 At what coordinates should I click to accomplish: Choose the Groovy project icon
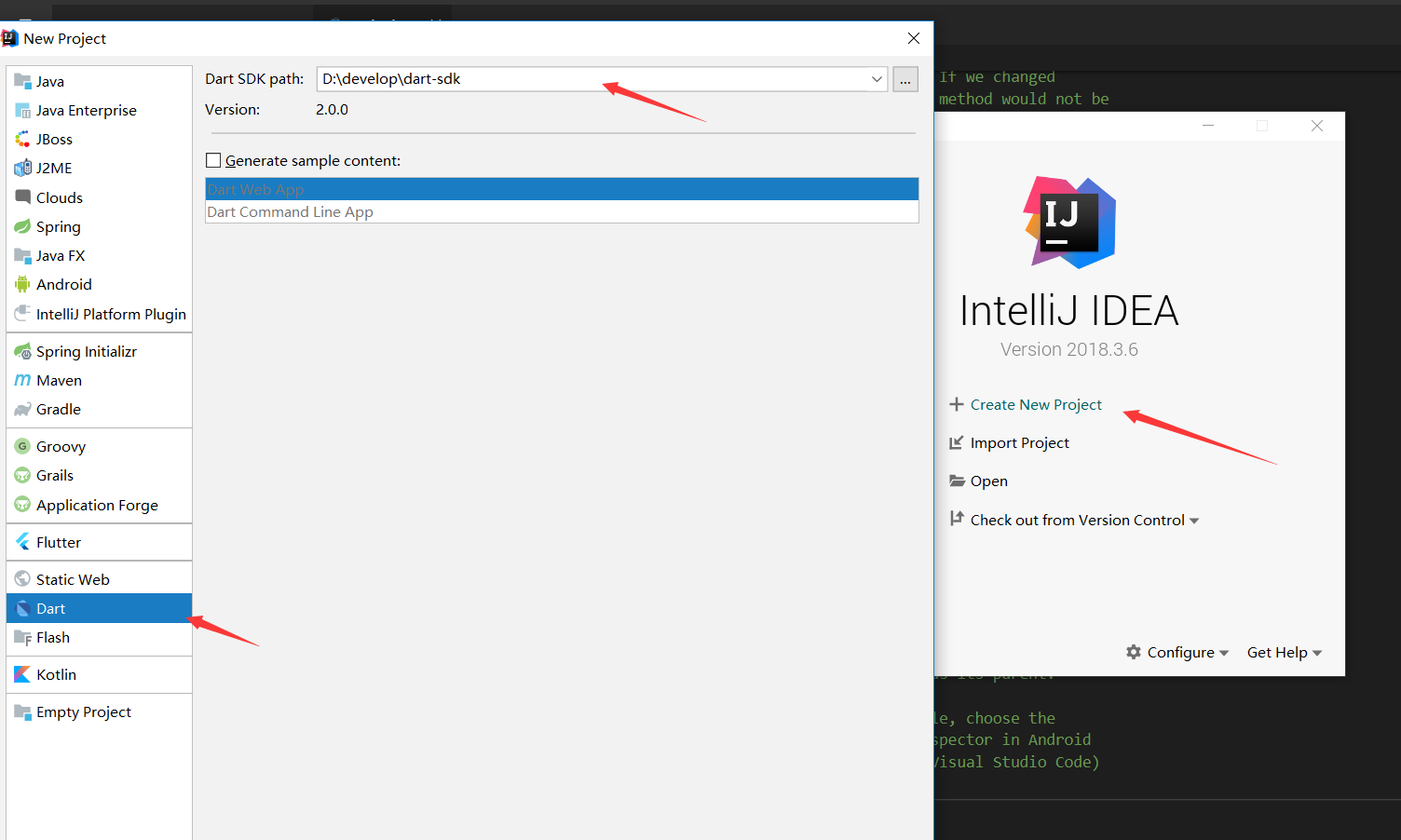pos(22,446)
